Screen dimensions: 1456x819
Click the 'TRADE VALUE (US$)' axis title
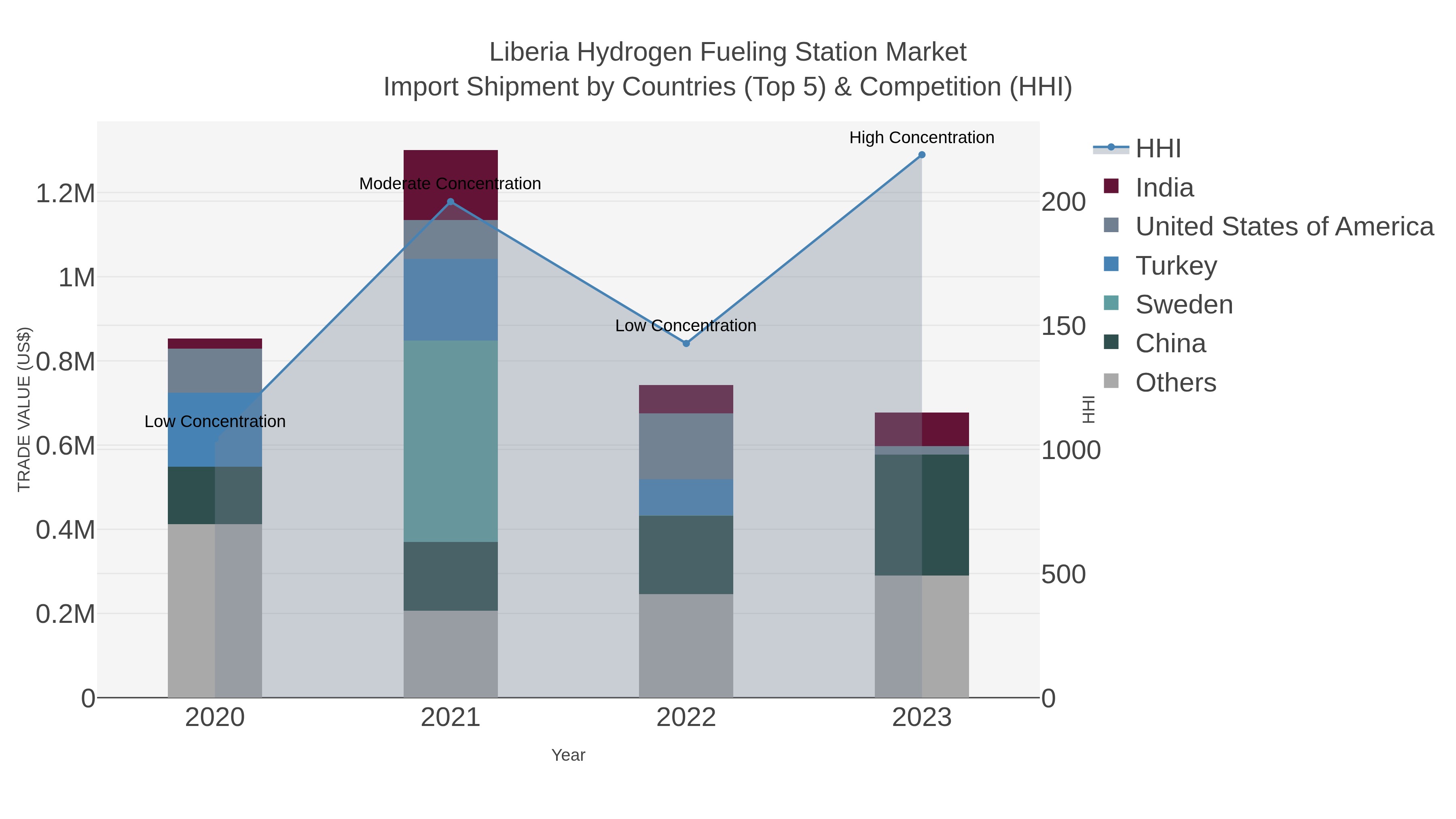point(24,409)
